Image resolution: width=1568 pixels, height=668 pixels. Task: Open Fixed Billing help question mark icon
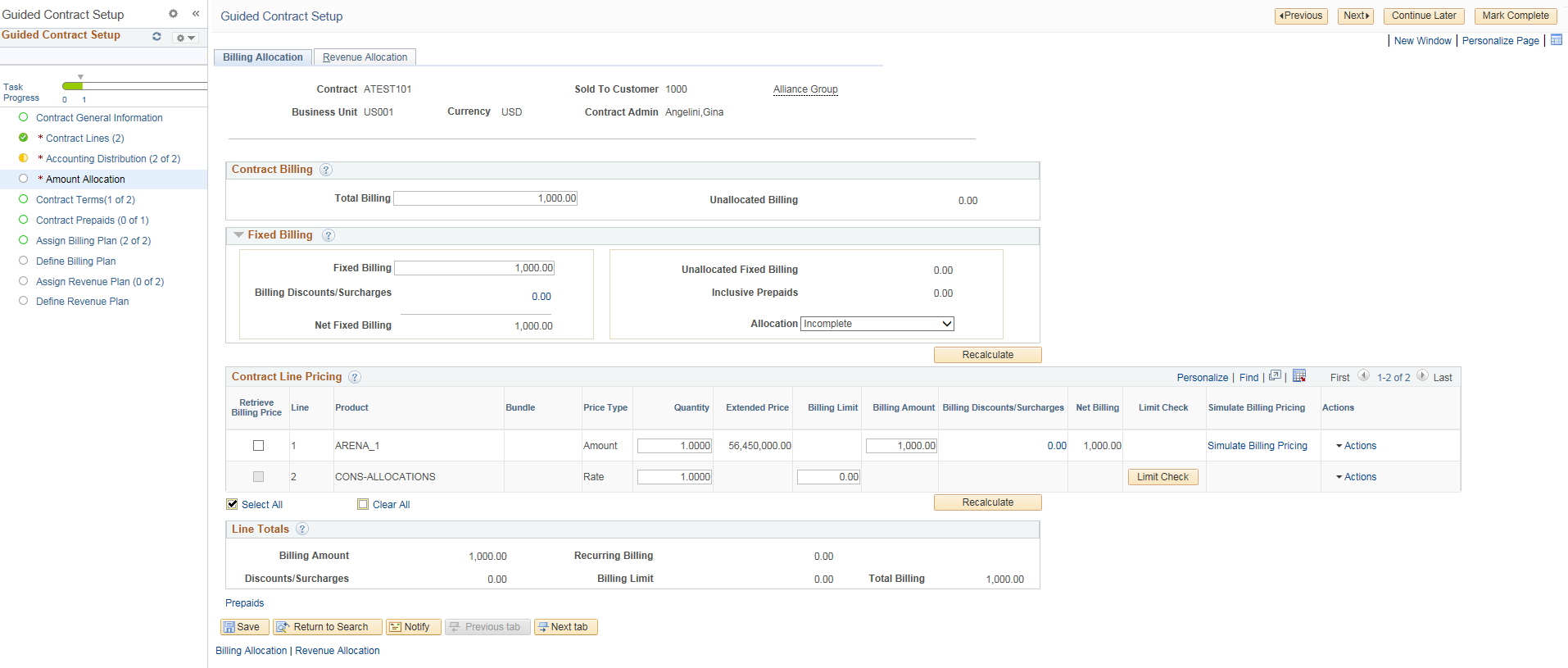click(329, 235)
